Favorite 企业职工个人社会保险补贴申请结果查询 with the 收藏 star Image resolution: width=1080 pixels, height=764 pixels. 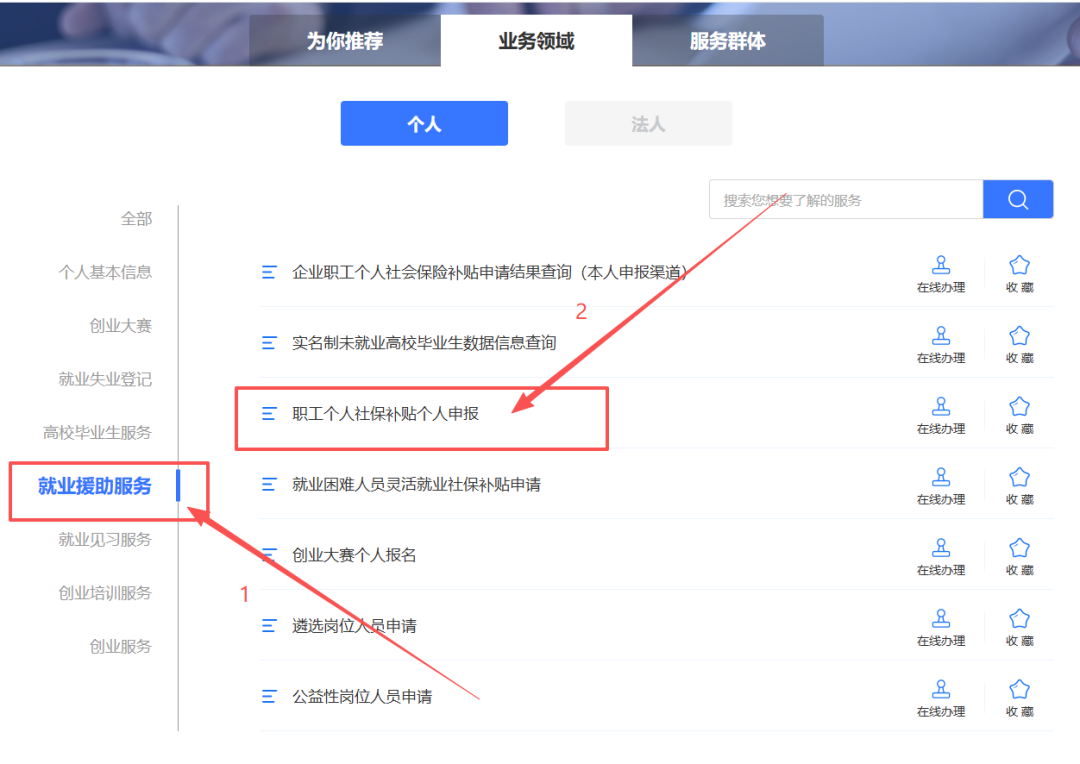coord(1019,273)
